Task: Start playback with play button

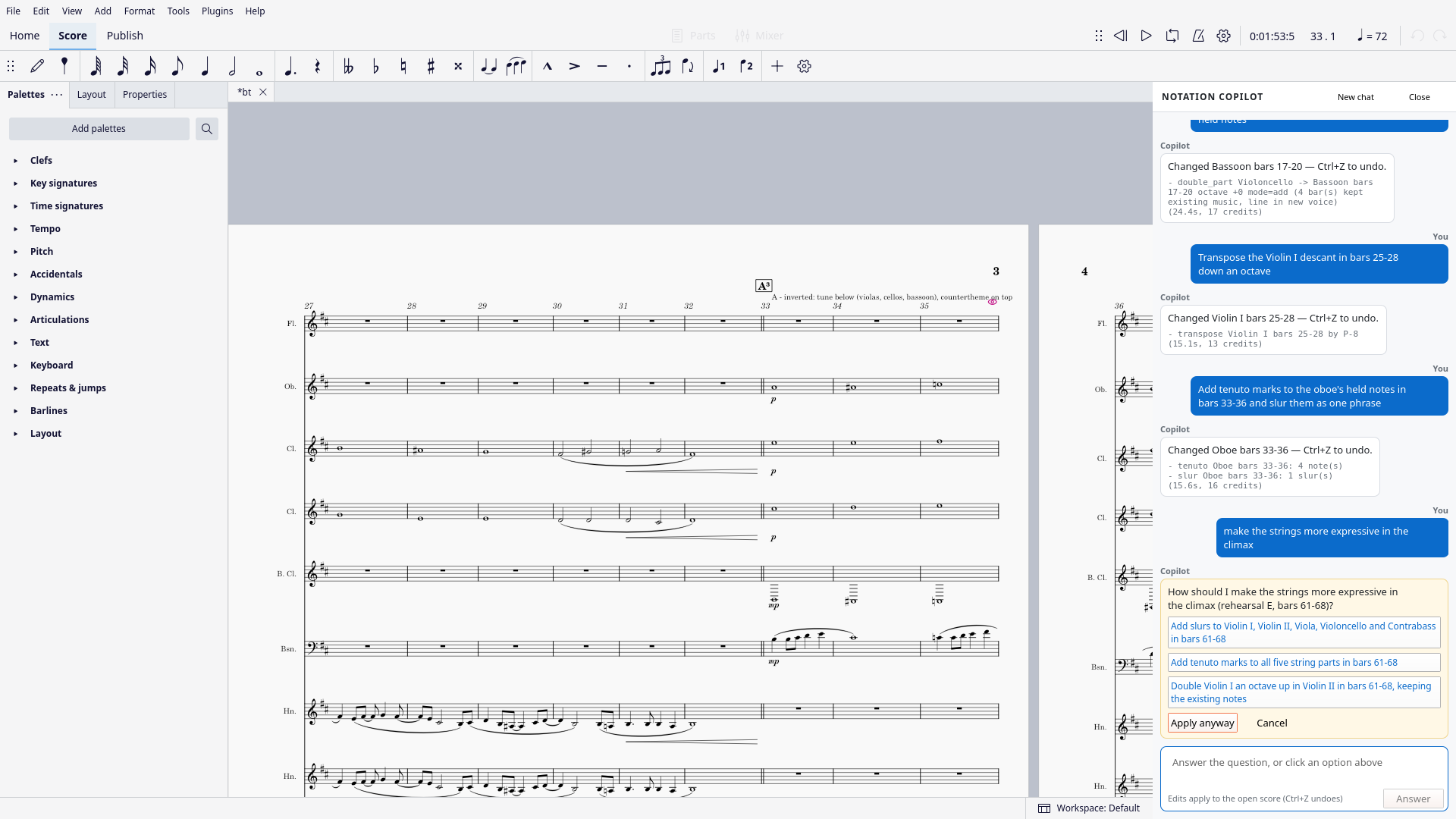Action: 1147,36
